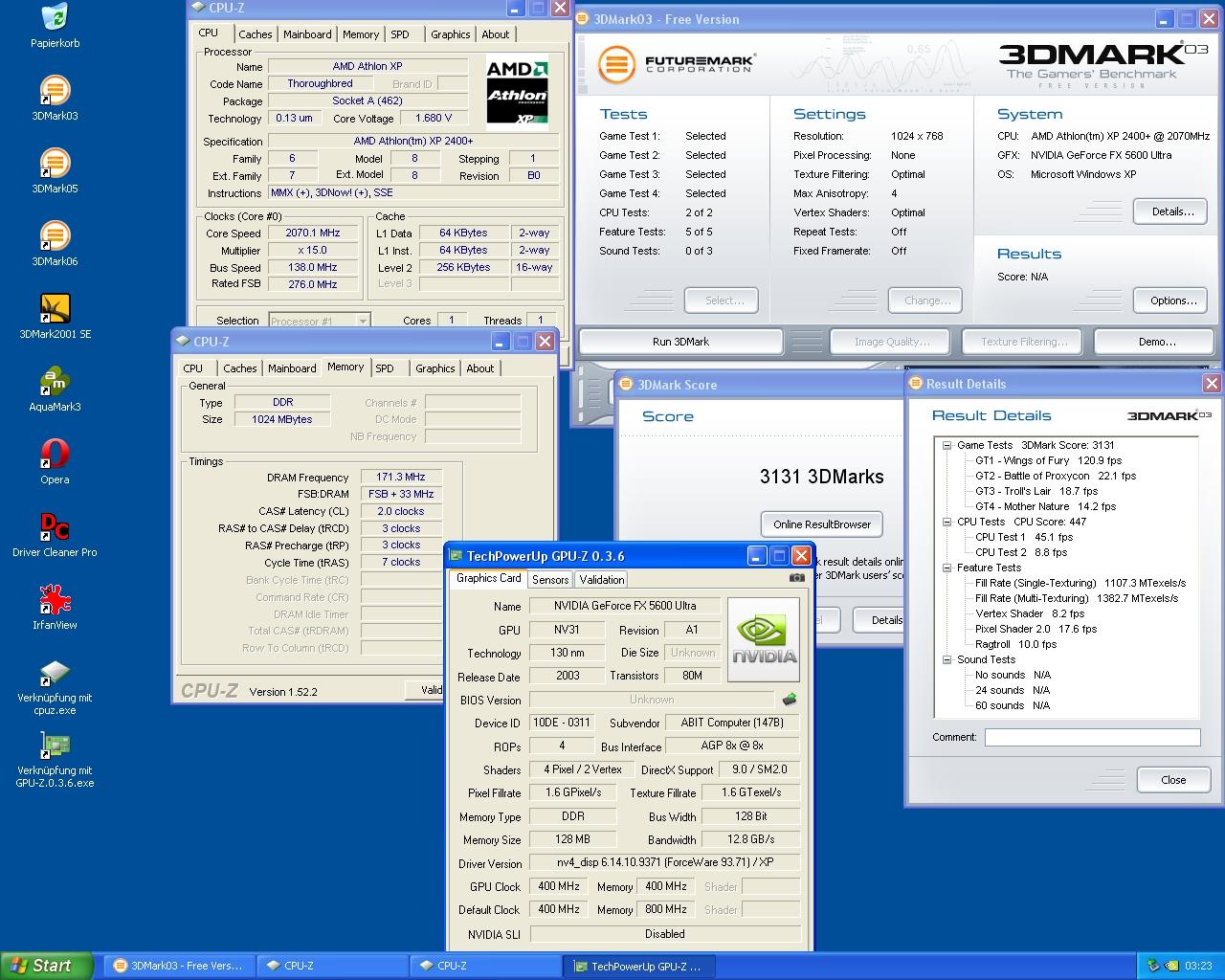Click the Comment input field

pos(1092,737)
